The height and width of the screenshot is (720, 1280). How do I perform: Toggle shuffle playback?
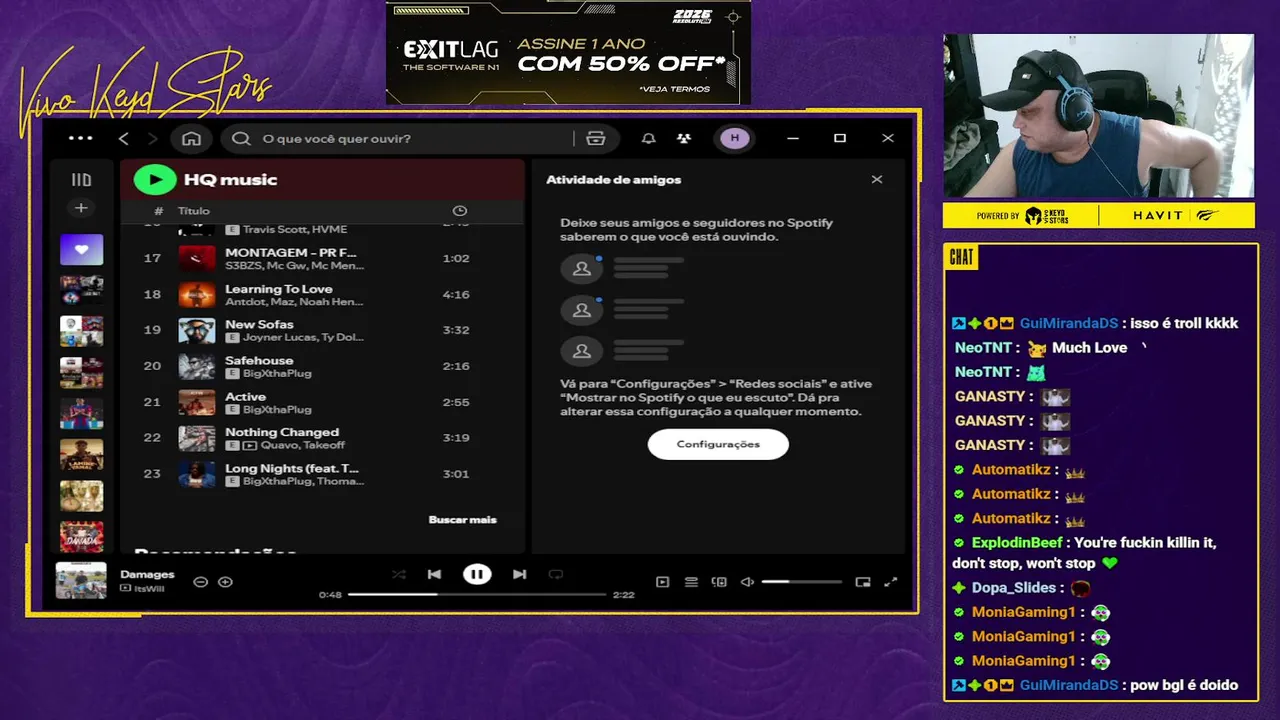398,574
